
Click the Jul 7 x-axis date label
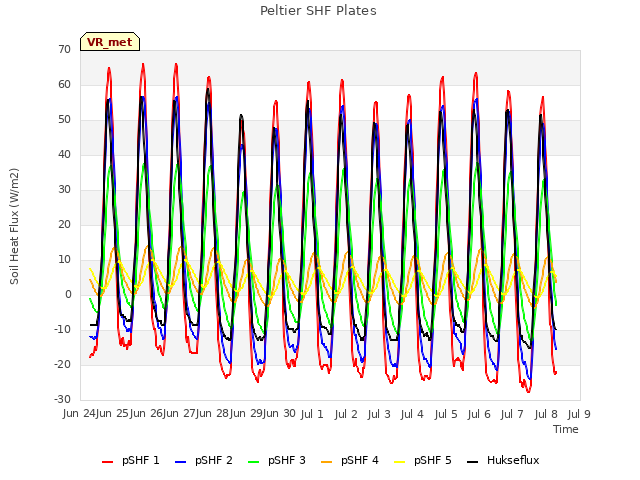[512, 414]
